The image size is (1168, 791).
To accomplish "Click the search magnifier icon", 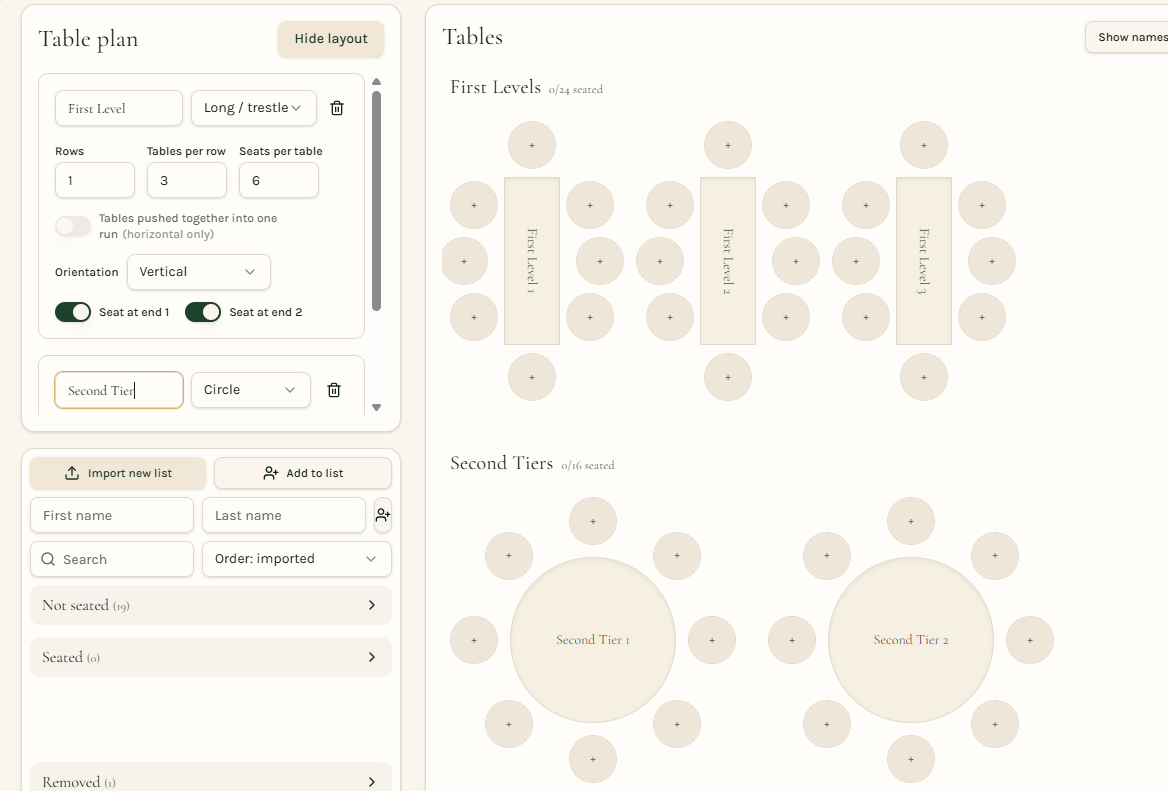I will tap(48, 559).
